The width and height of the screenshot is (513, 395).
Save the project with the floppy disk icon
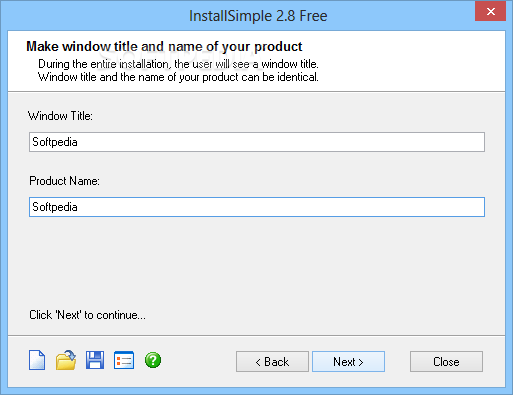point(95,360)
